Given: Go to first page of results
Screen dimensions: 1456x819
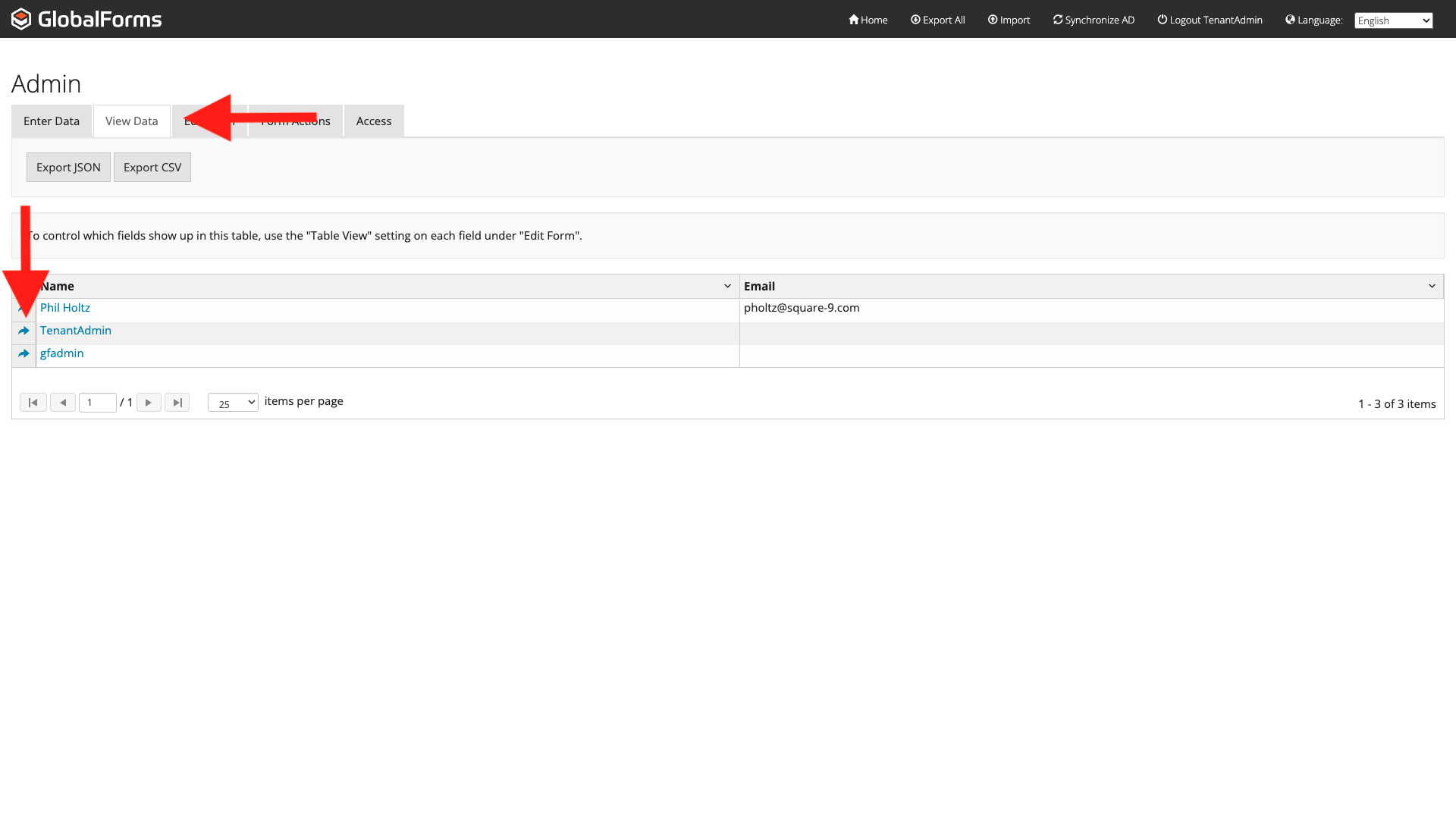Looking at the screenshot, I should point(33,403).
